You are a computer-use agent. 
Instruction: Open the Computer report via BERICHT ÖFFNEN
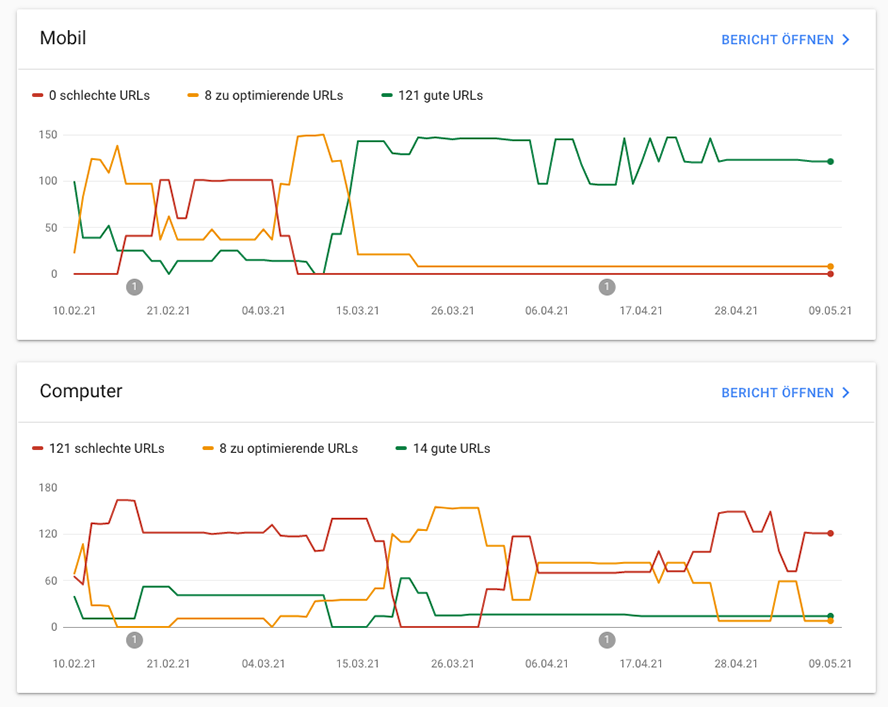point(777,393)
